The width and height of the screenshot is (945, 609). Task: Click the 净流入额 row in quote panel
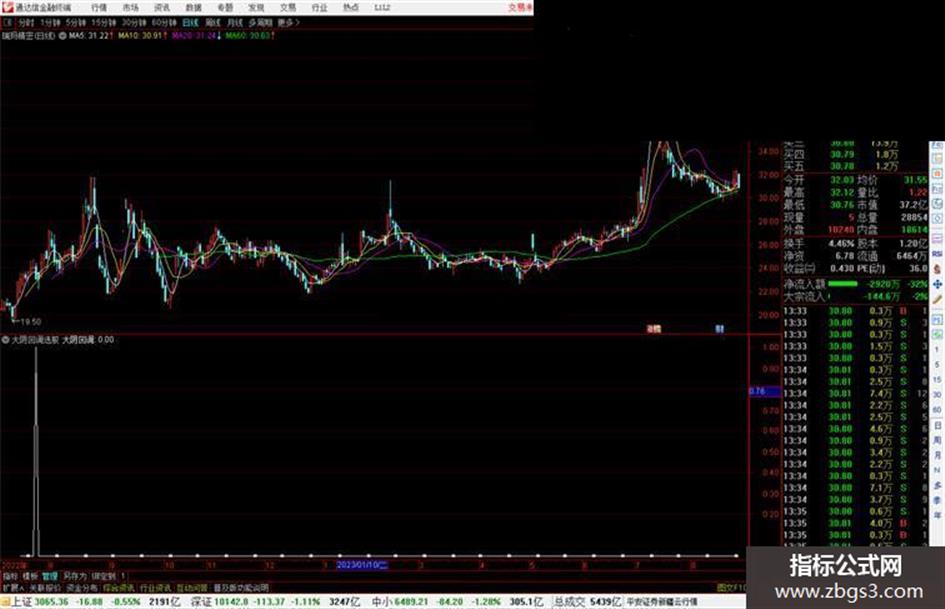[856, 284]
